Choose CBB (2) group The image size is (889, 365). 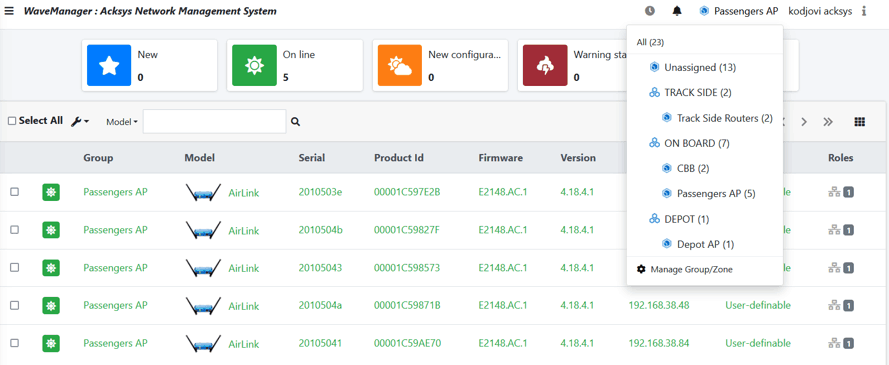693,168
